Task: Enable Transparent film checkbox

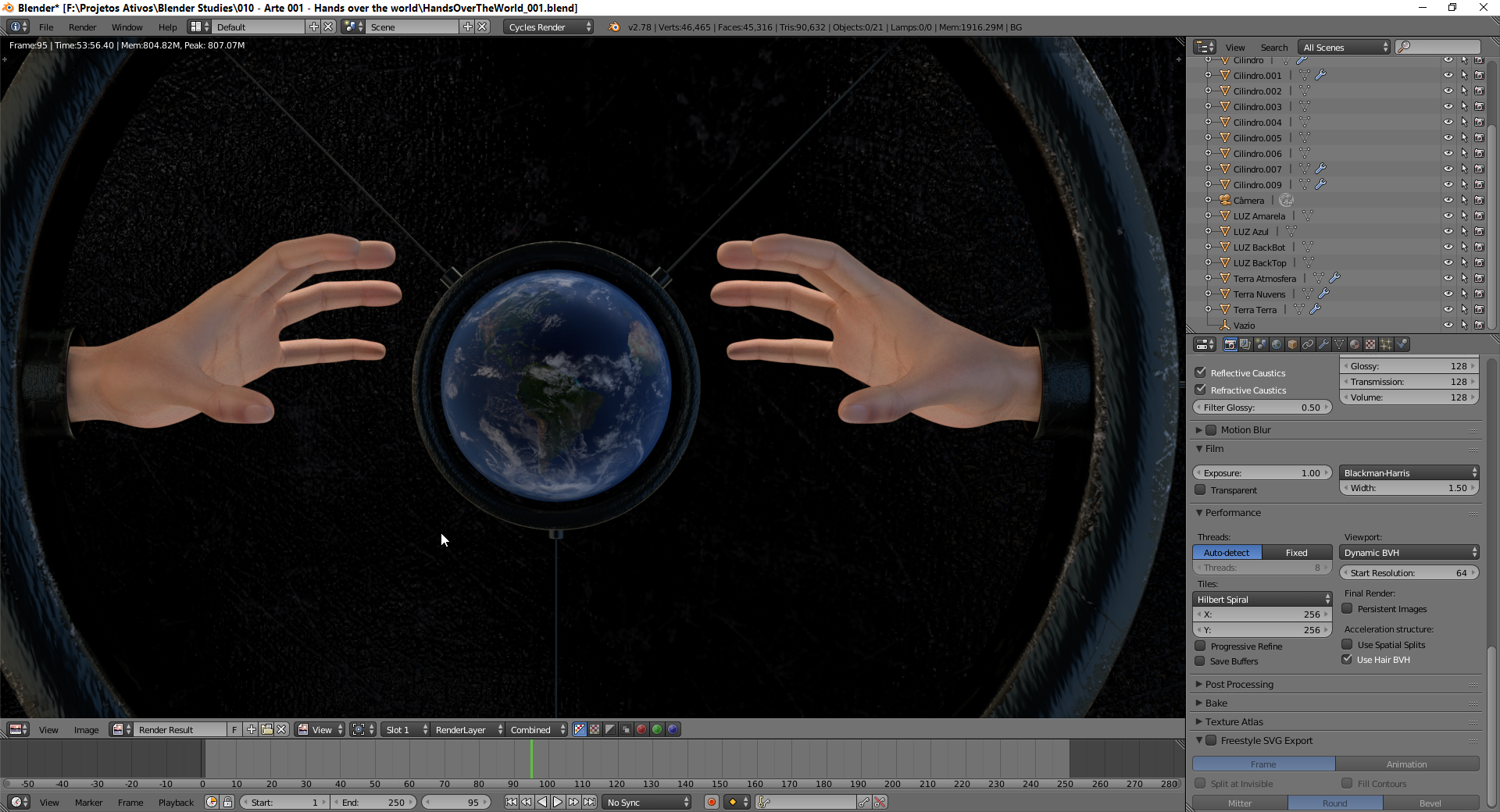Action: point(1201,490)
